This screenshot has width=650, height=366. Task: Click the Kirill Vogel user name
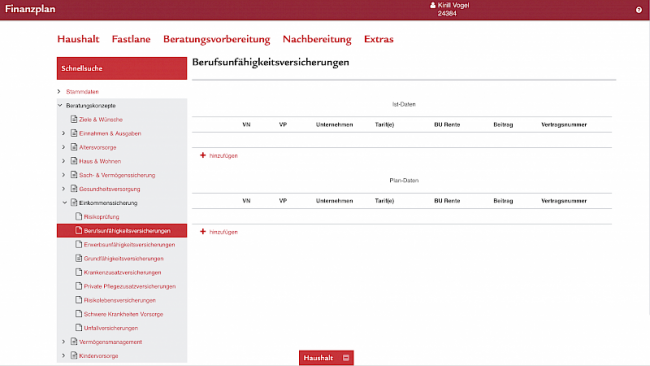coord(453,5)
